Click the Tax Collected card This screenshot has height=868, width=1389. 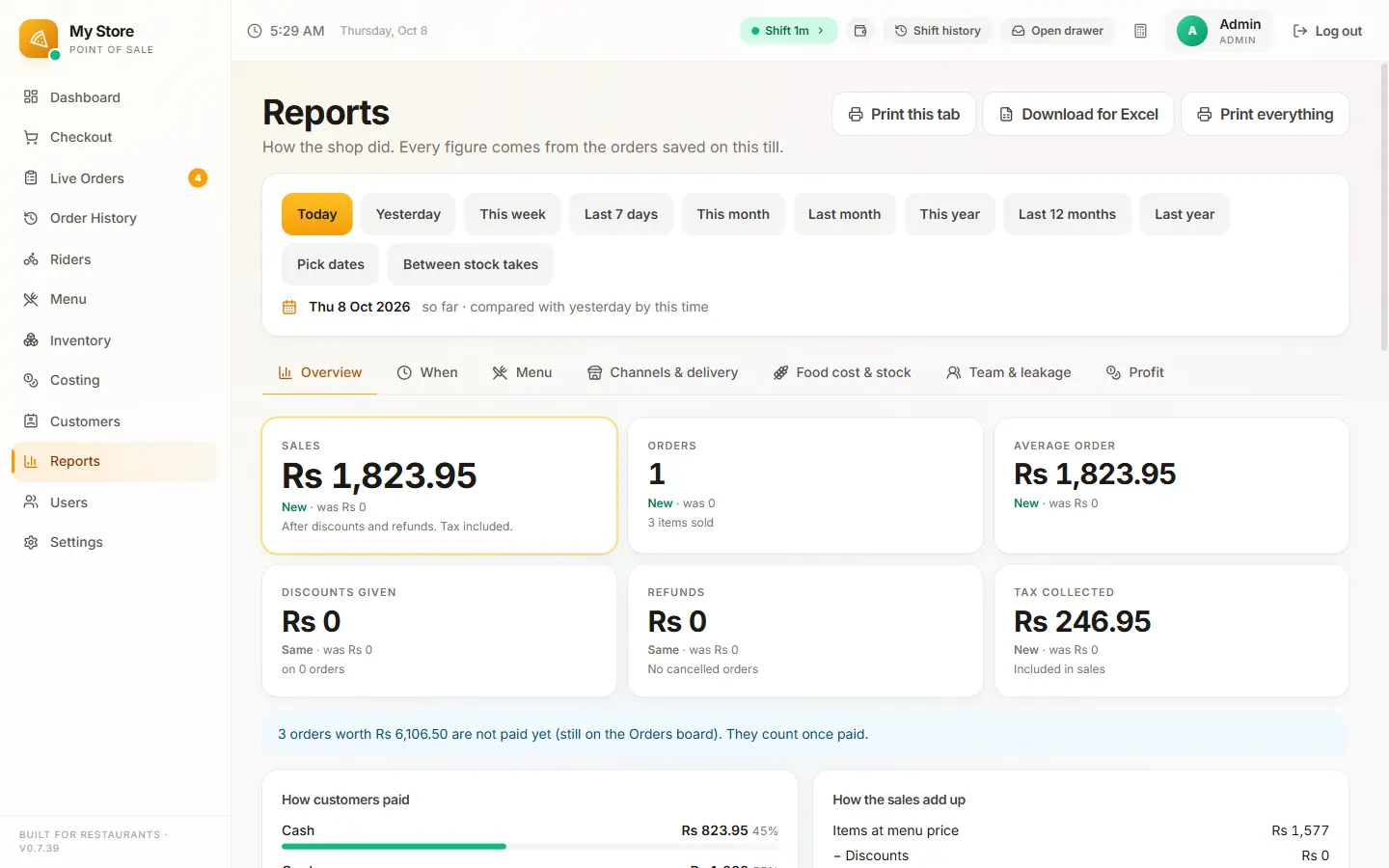(1171, 631)
